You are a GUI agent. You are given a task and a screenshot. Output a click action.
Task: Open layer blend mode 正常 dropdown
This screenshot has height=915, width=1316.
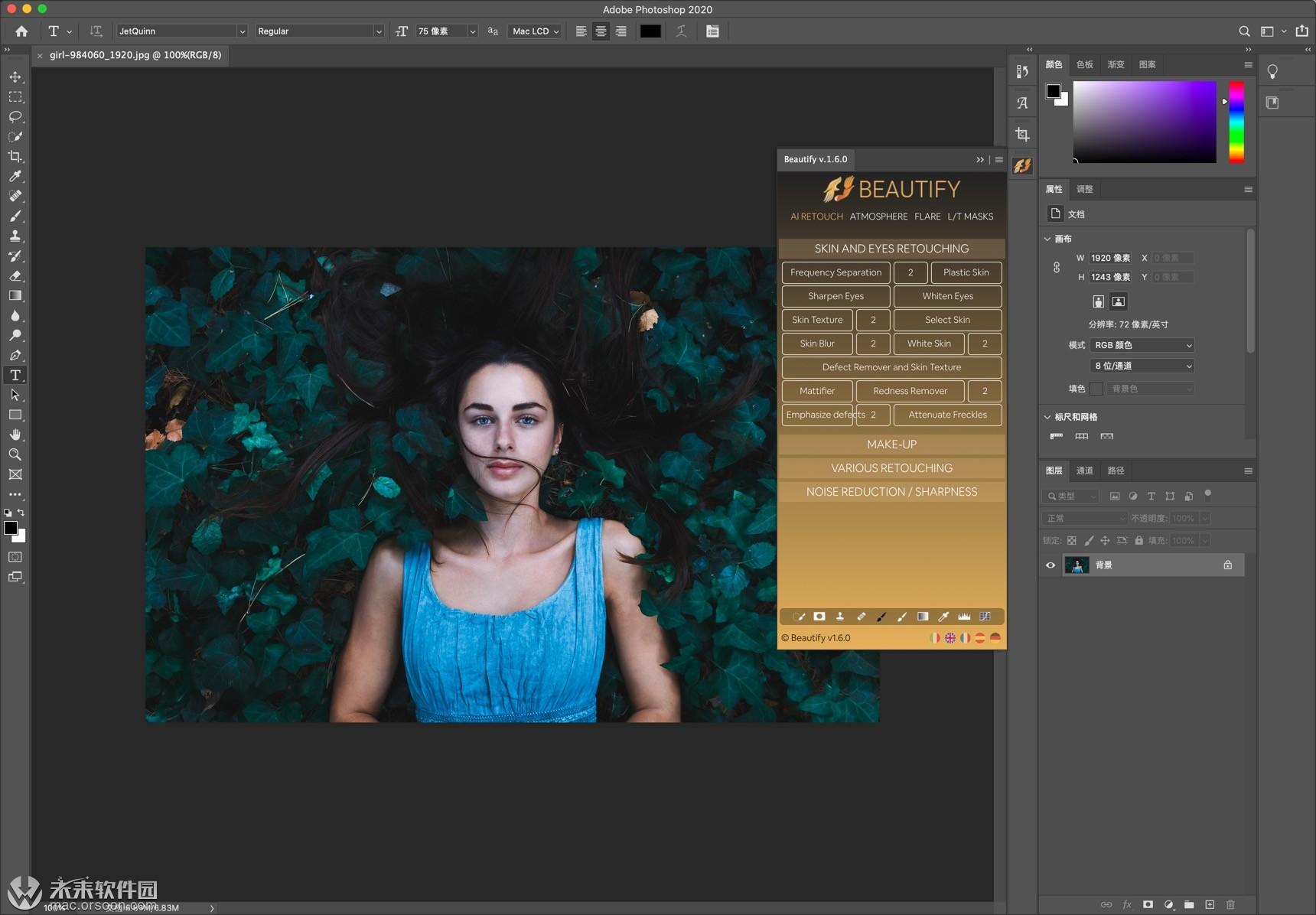coord(1084,518)
